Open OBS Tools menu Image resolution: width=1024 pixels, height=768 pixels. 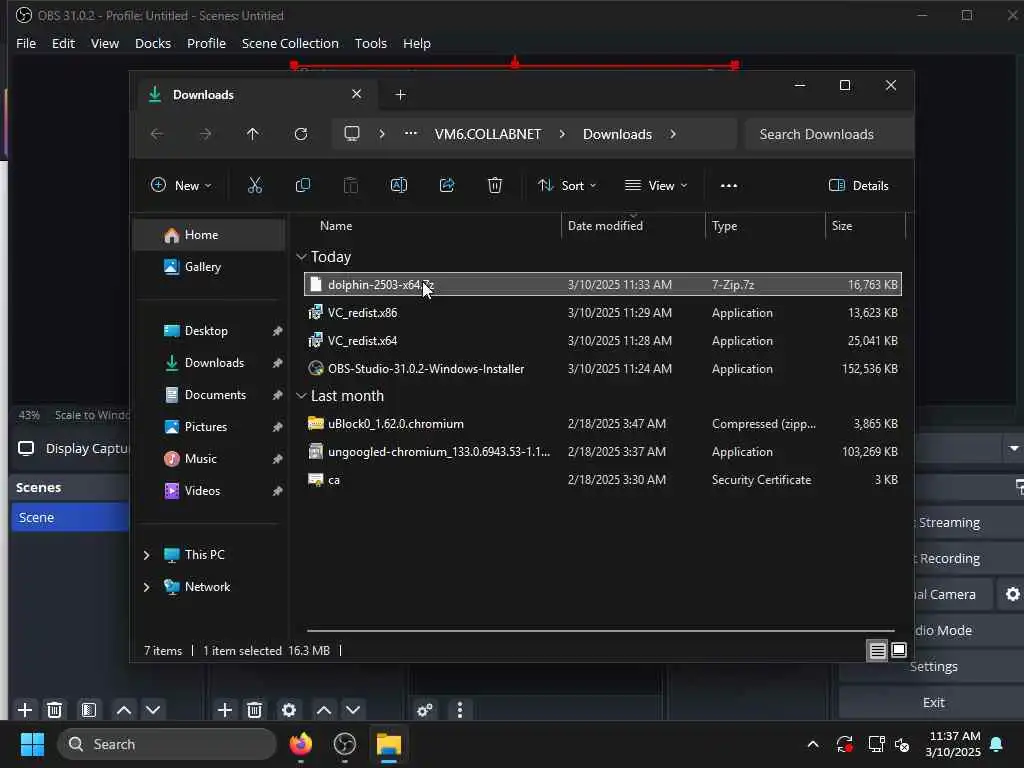pyautogui.click(x=371, y=43)
